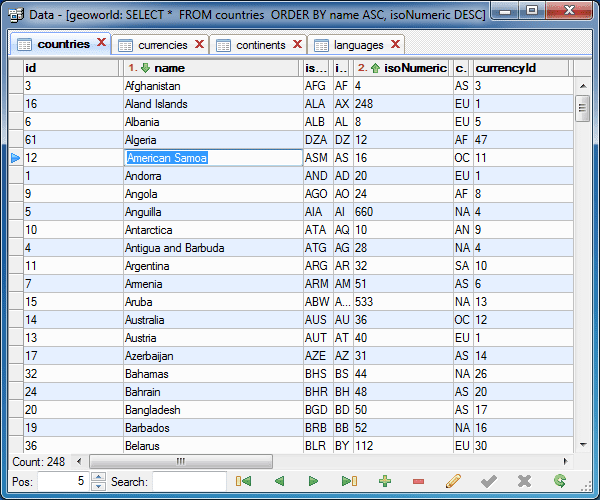Toggle sort on the name column header
Image resolution: width=600 pixels, height=500 pixels.
click(x=211, y=68)
